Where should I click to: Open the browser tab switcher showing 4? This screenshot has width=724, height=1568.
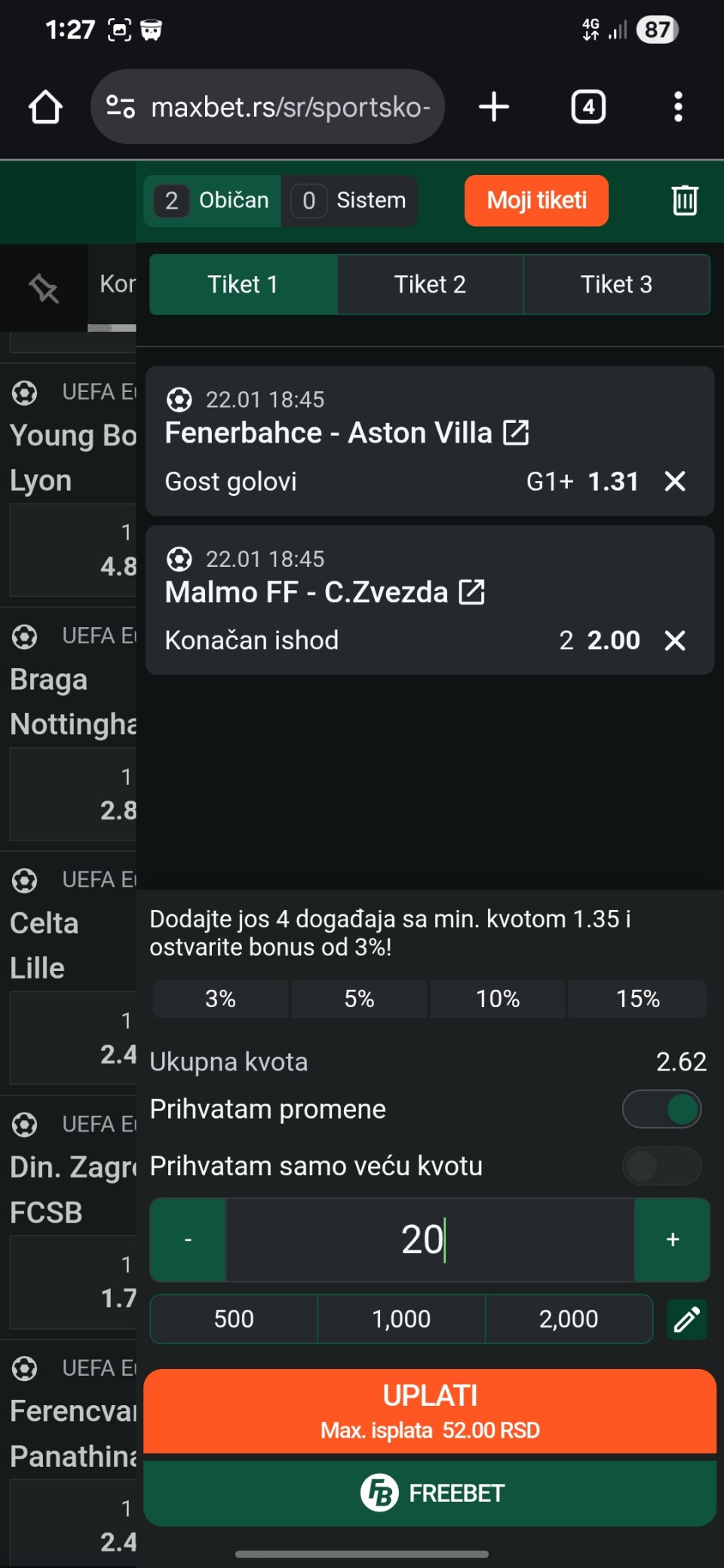pyautogui.click(x=588, y=107)
